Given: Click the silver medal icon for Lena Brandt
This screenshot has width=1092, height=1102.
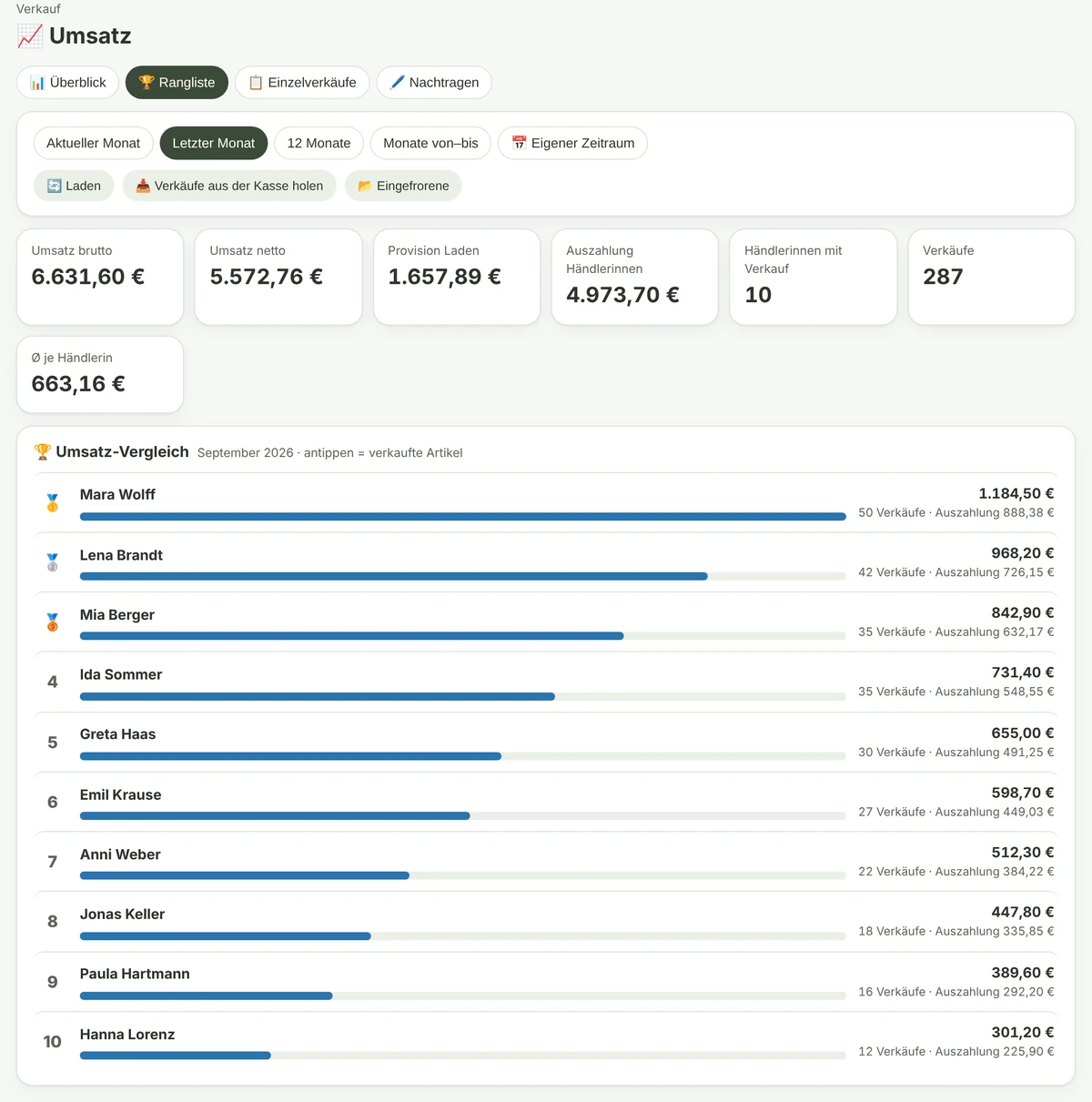Looking at the screenshot, I should tap(53, 562).
